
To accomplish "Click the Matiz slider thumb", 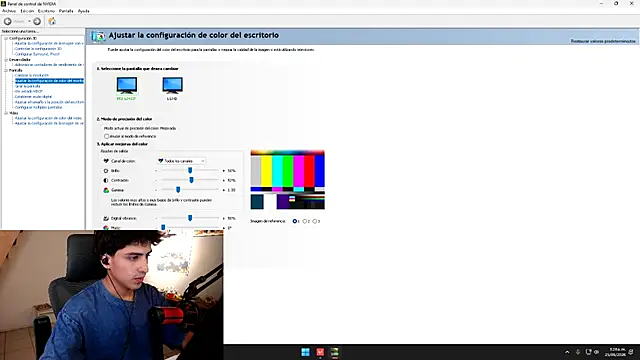I will coord(163,227).
